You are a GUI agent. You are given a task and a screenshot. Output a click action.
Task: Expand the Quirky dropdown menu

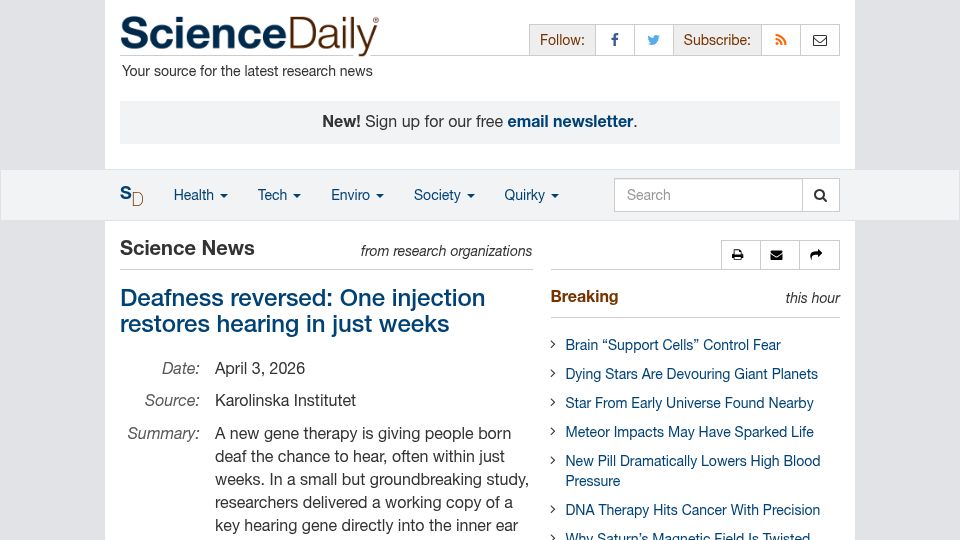click(x=531, y=195)
